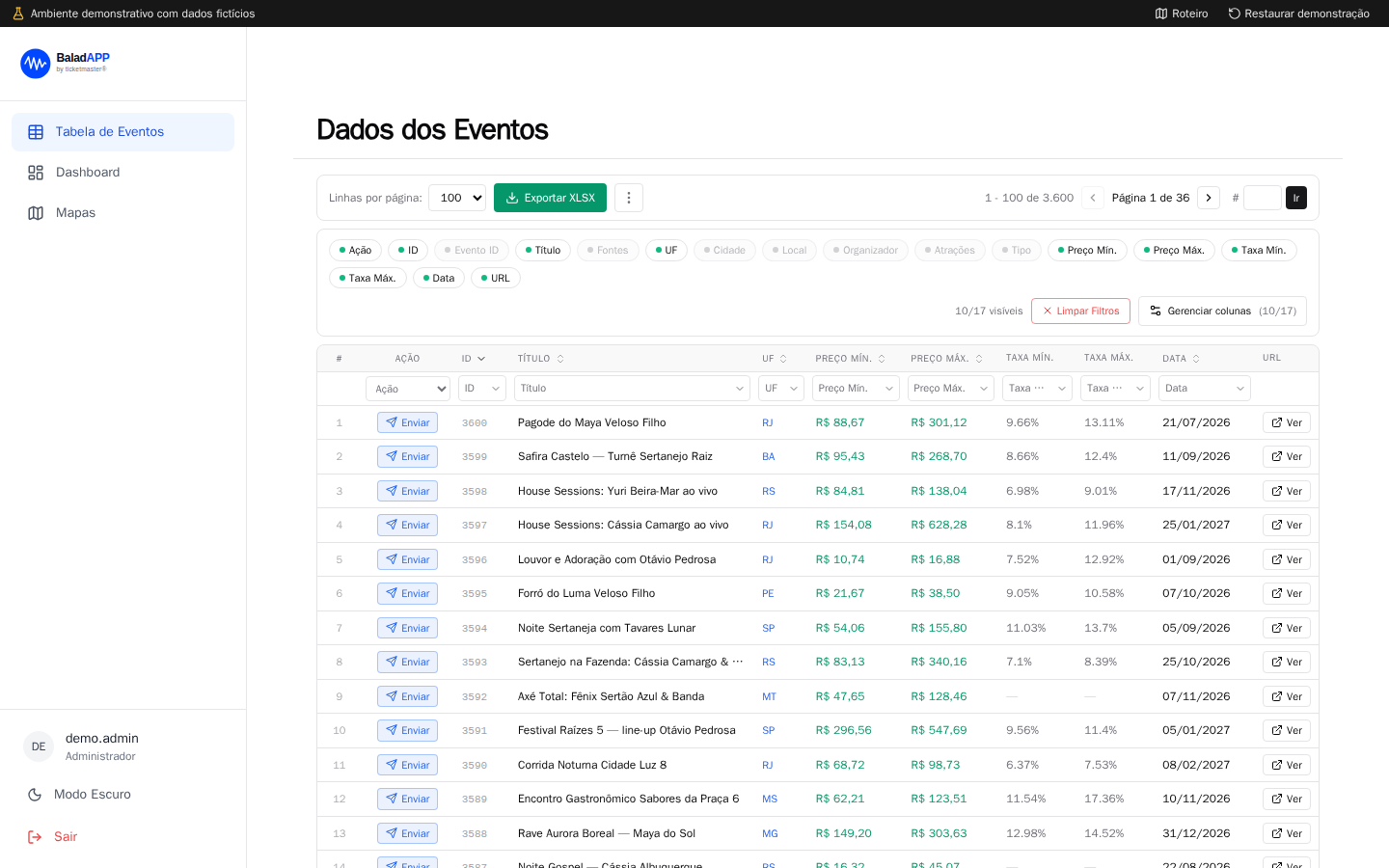The width and height of the screenshot is (1389, 868).
Task: Sort by ID column chevron
Action: [x=481, y=359]
